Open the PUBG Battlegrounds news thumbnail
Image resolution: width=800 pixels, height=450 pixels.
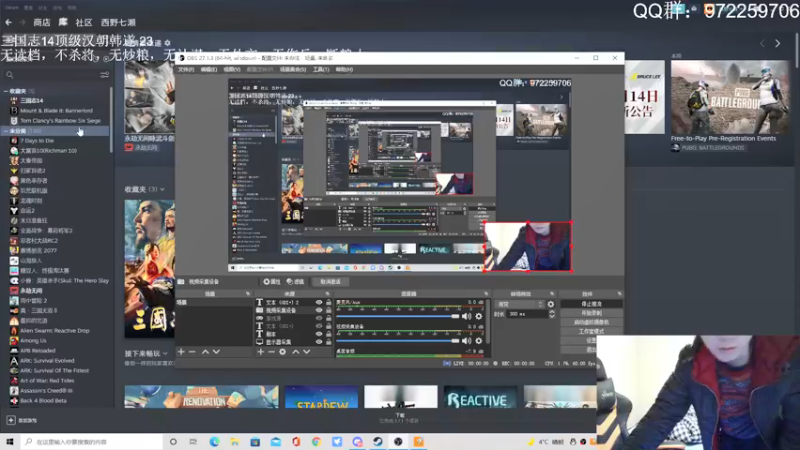730,97
